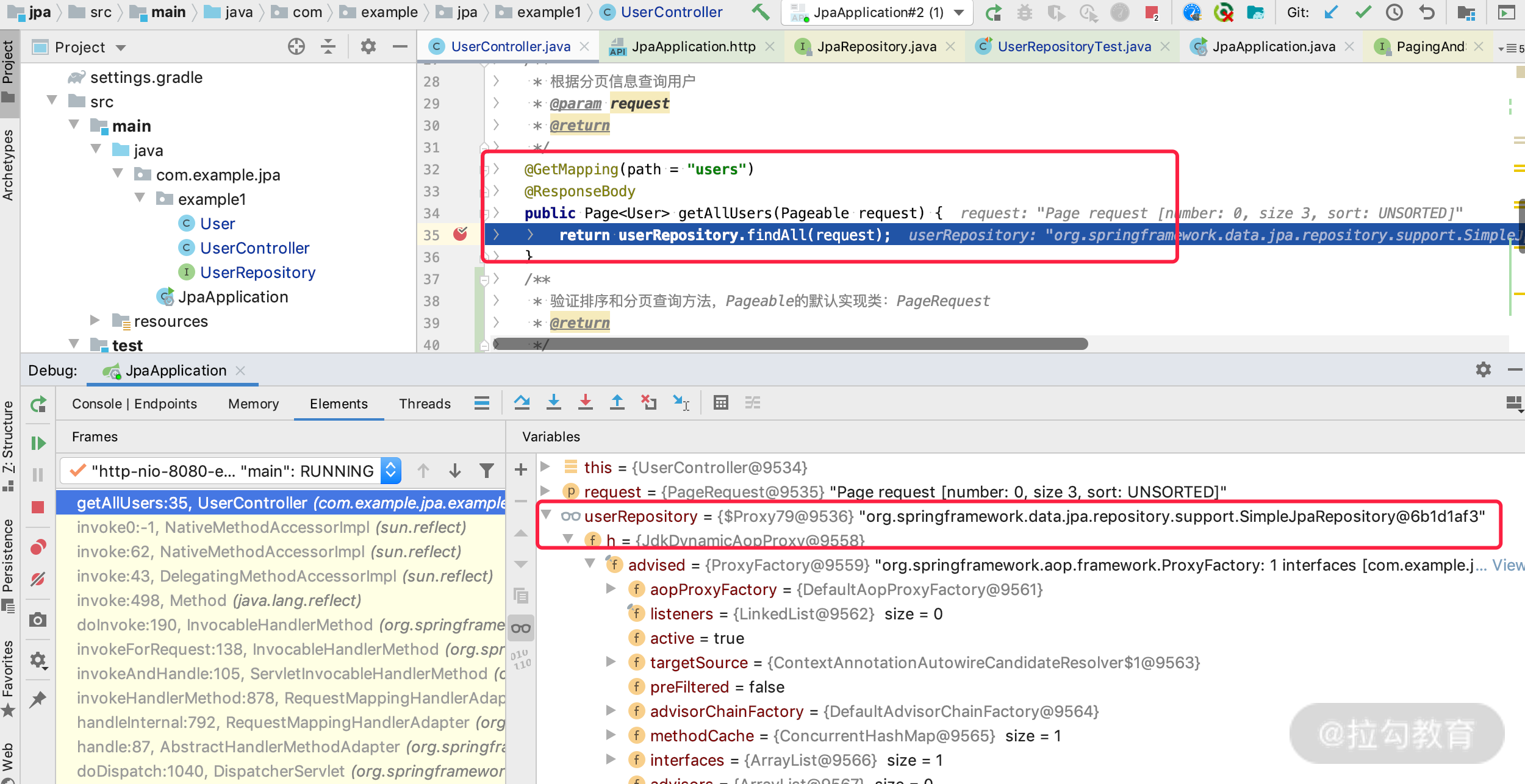Viewport: 1525px width, 784px height.
Task: Toggle Mute Breakpoints icon
Action: (x=38, y=579)
